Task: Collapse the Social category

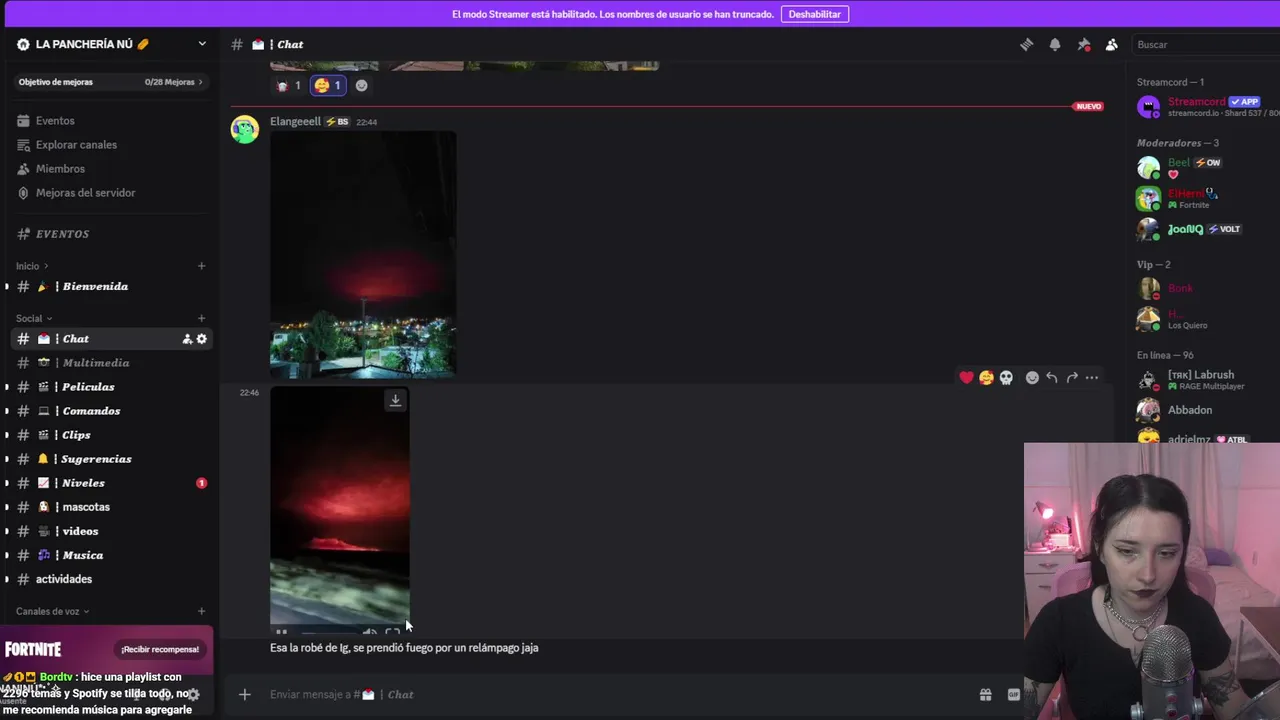Action: (34, 318)
